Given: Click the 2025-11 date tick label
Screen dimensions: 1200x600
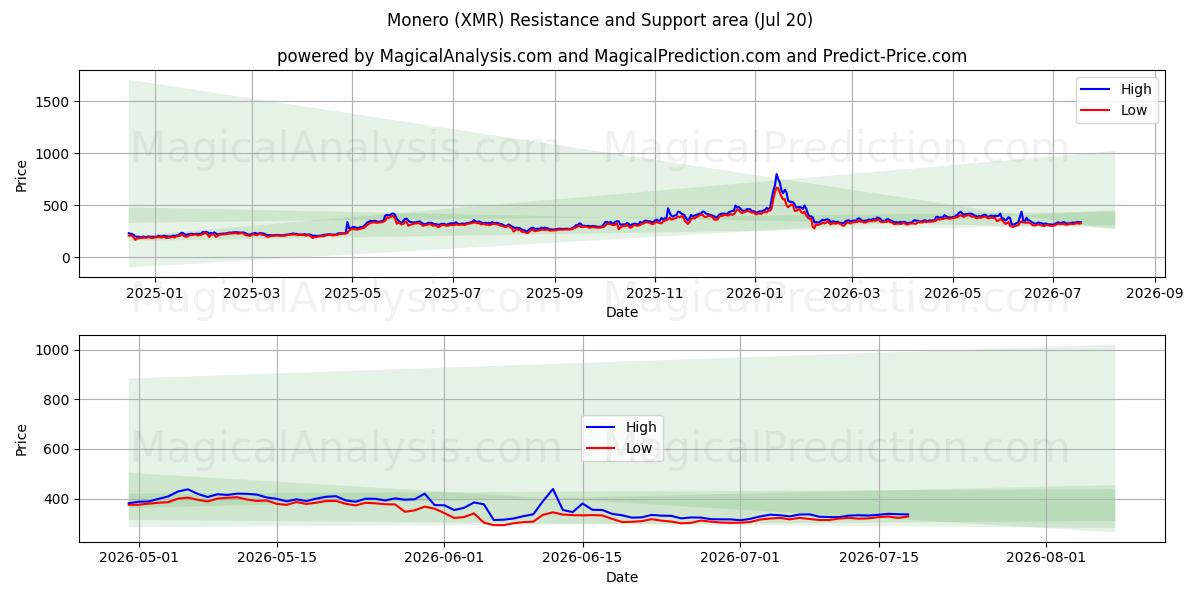Looking at the screenshot, I should coord(655,294).
